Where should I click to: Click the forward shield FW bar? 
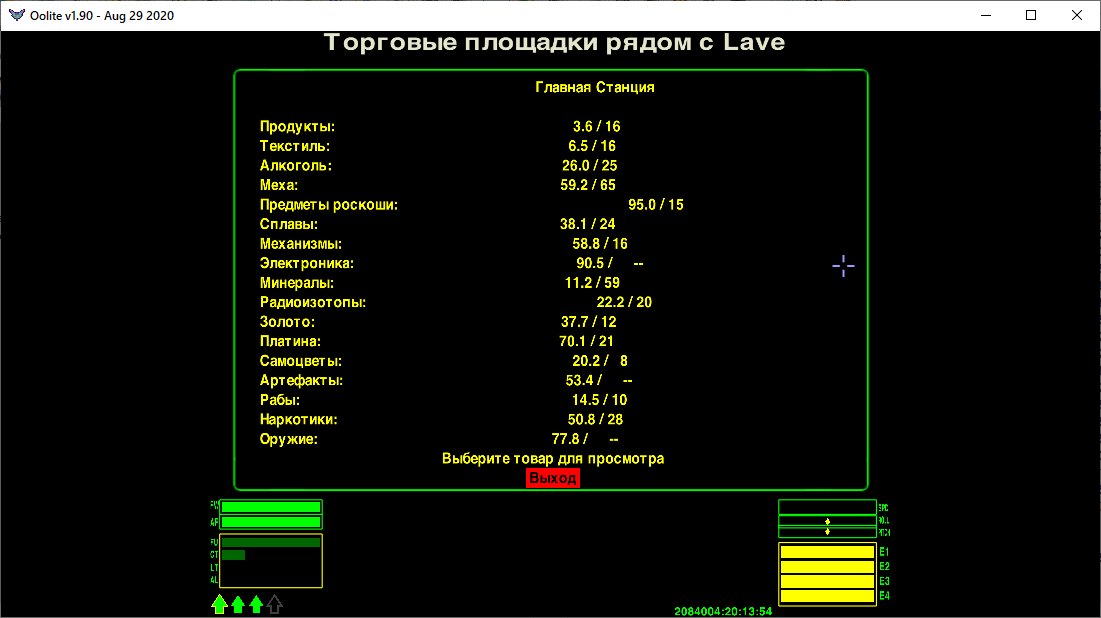tap(271, 507)
